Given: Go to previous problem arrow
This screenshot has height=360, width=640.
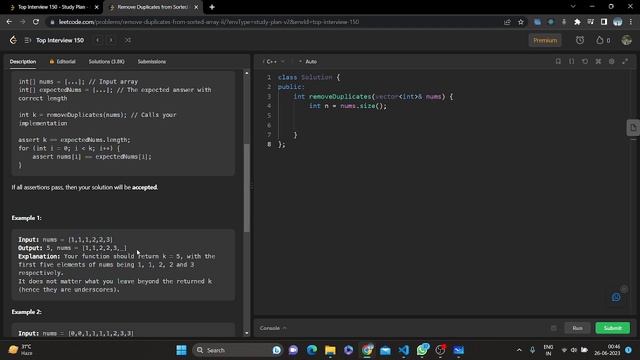Looking at the screenshot, I should (x=98, y=40).
